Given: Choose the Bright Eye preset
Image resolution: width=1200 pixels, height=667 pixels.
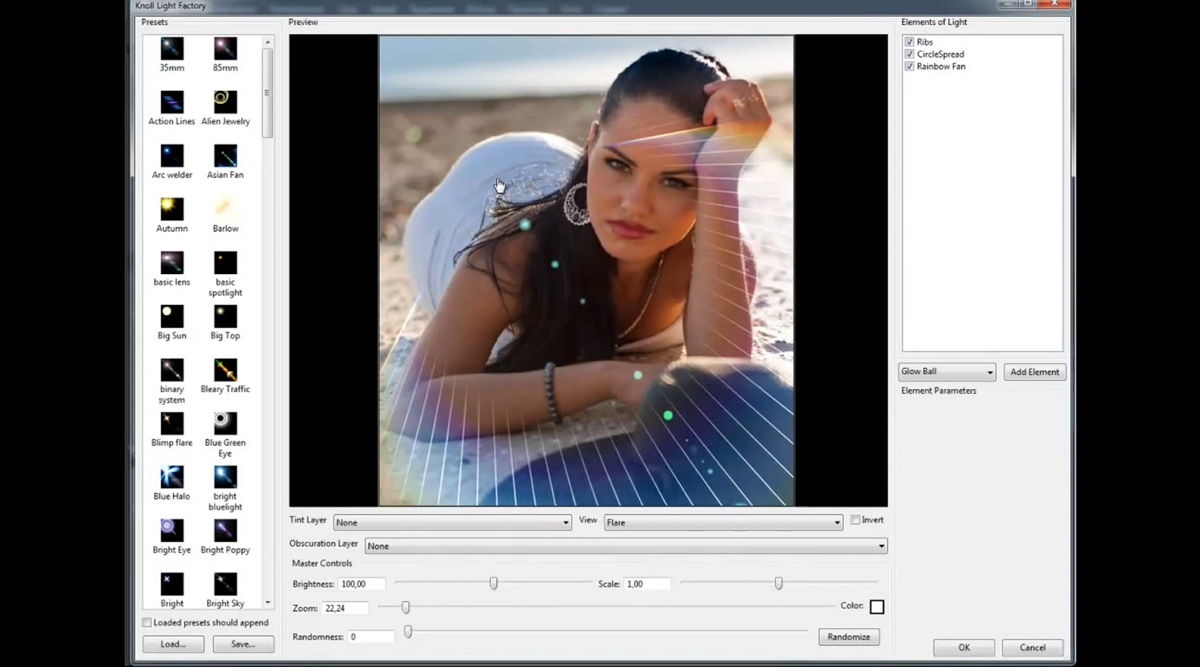Looking at the screenshot, I should coord(172,530).
